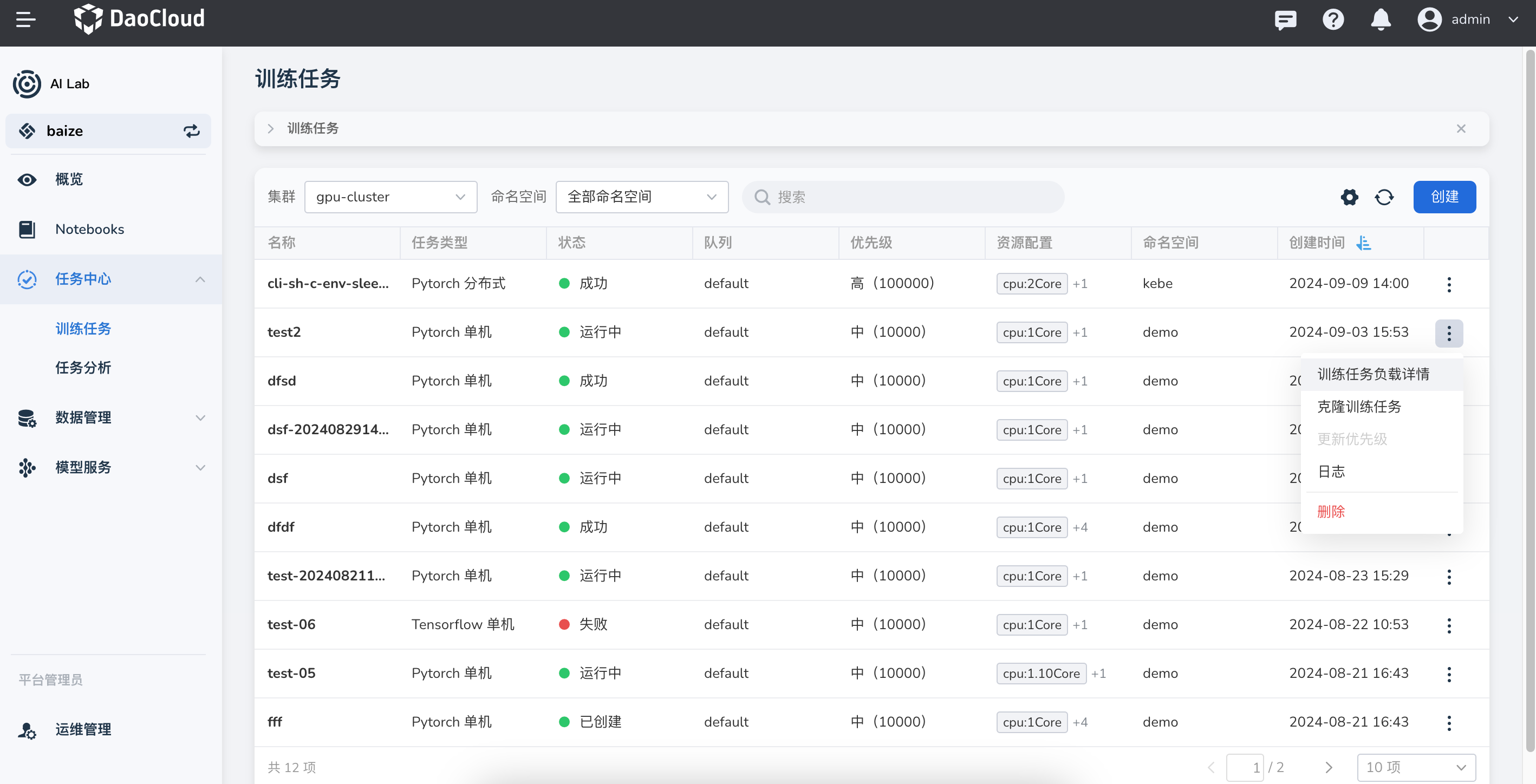Open the 集群 gpu-cluster dropdown
1536x784 pixels.
(x=390, y=197)
